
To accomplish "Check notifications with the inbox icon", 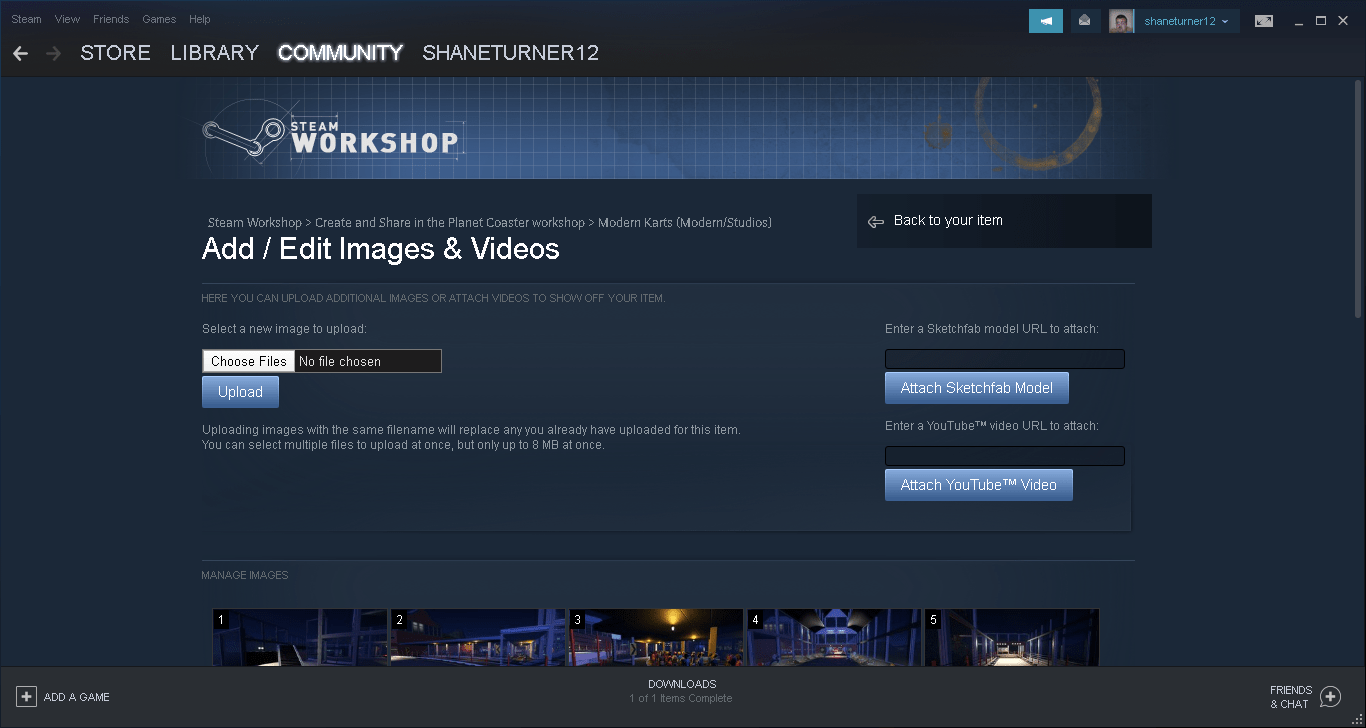I will point(1085,20).
